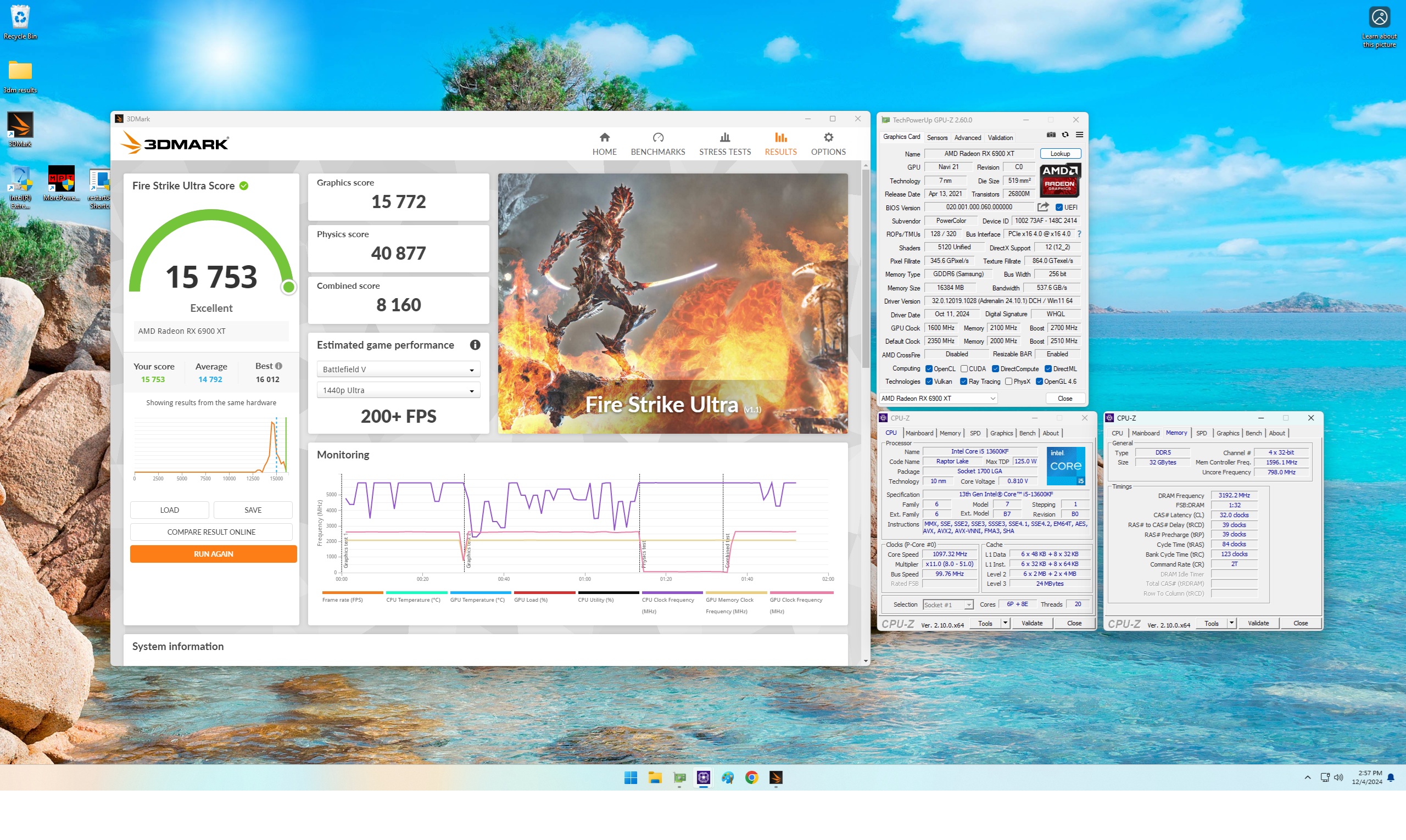
Task: Click the green validation checkmark beside Fire Strike Ultra Score
Action: [x=243, y=186]
